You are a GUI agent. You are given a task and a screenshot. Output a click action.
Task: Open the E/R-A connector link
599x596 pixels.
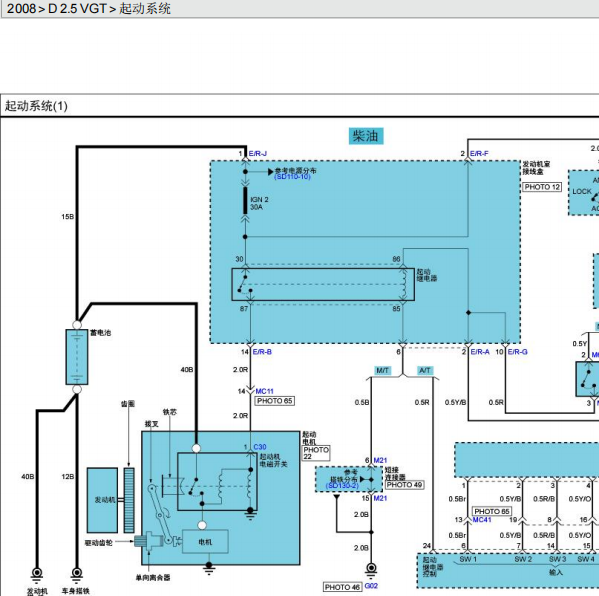[480, 351]
